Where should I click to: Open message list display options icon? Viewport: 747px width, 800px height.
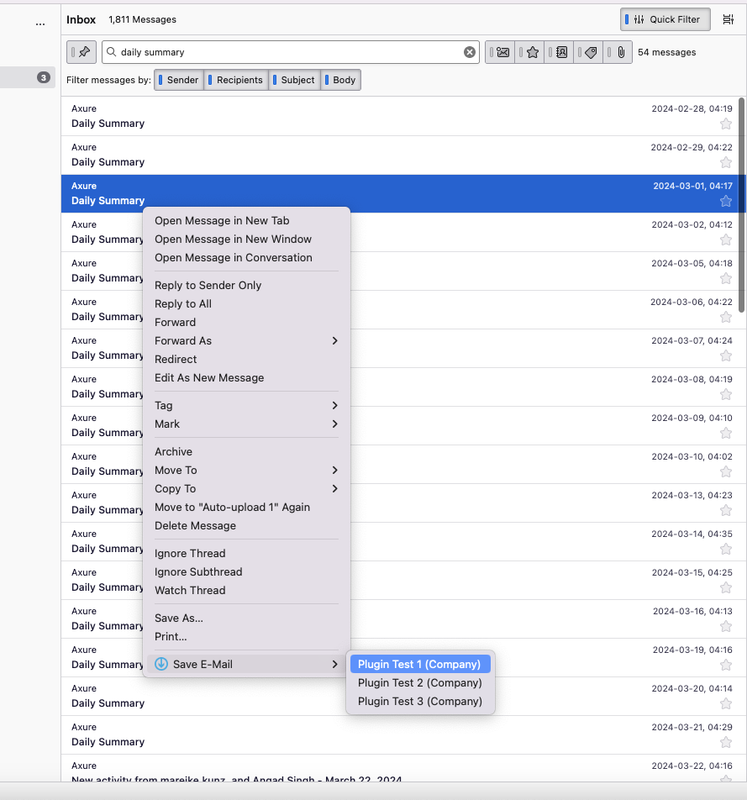tap(728, 19)
